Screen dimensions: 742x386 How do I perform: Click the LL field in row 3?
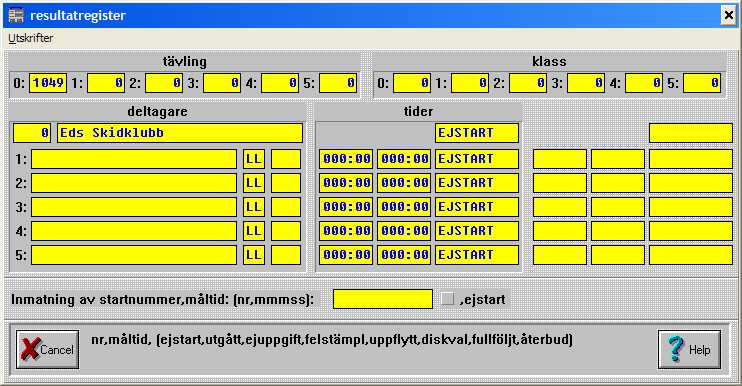point(254,207)
